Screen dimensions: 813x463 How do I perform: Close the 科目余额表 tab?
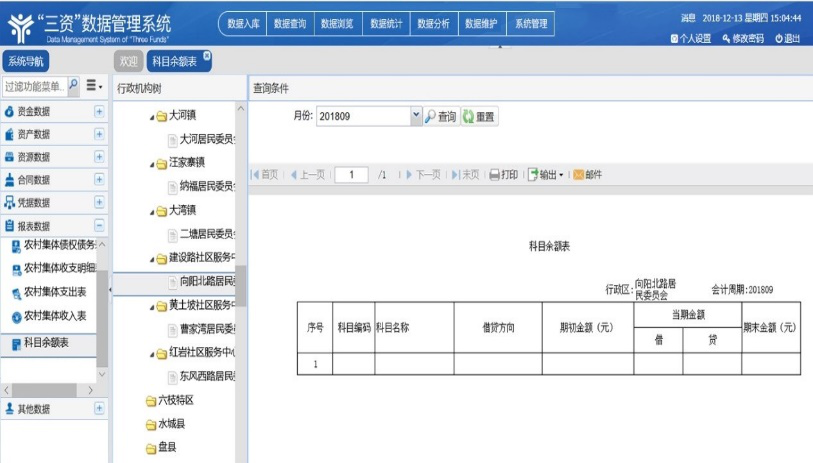click(206, 55)
